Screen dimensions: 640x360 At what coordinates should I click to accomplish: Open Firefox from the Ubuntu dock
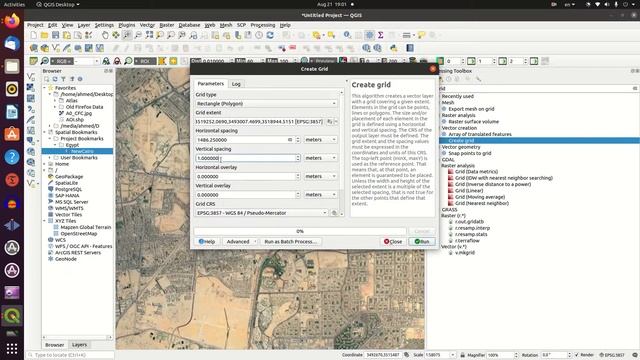pyautogui.click(x=12, y=20)
